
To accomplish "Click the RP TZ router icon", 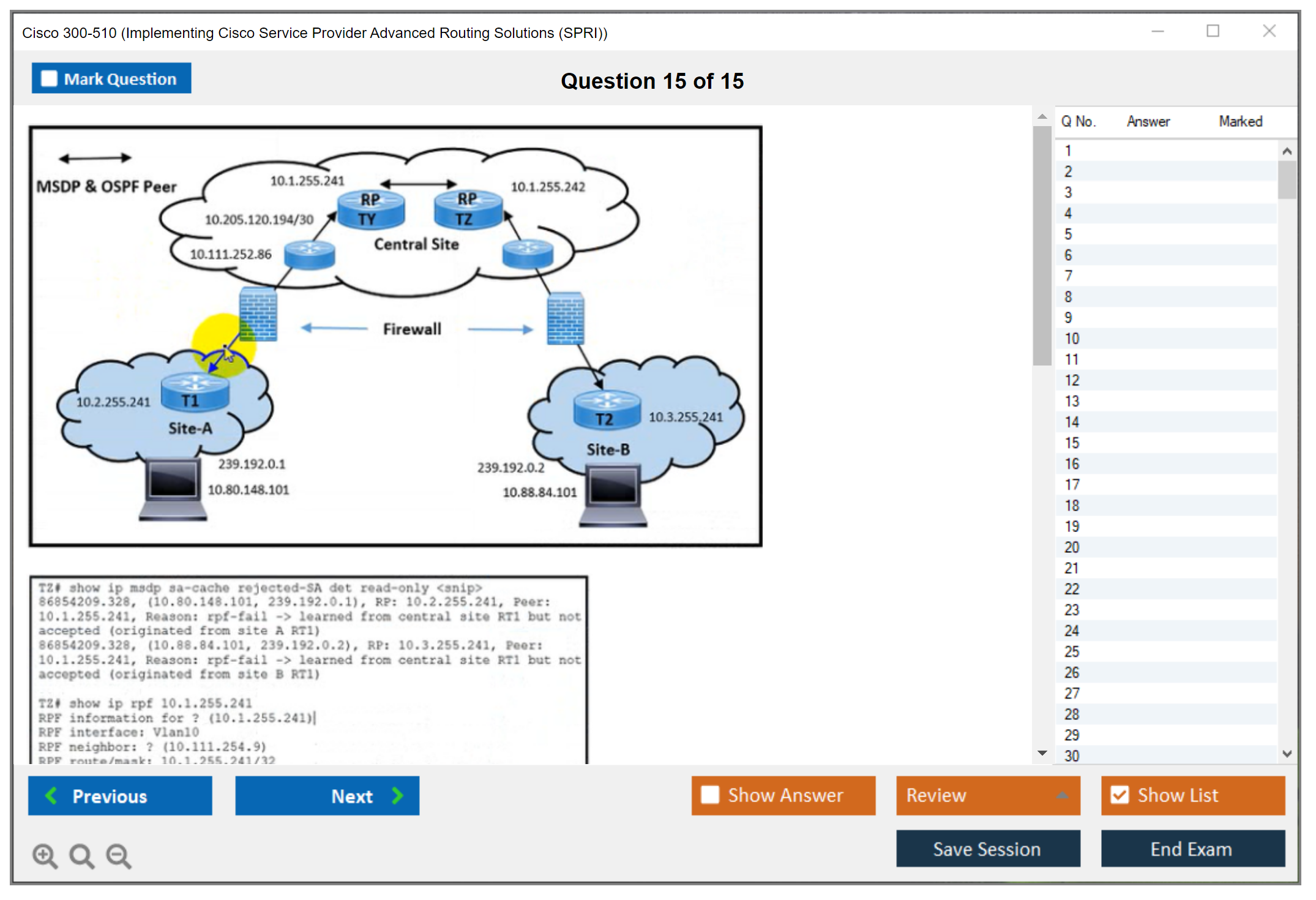I will coord(467,210).
